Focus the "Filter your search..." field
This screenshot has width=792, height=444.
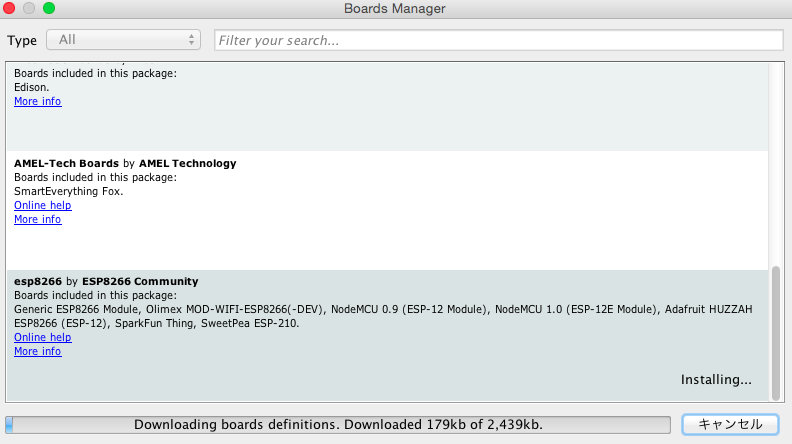pos(498,40)
